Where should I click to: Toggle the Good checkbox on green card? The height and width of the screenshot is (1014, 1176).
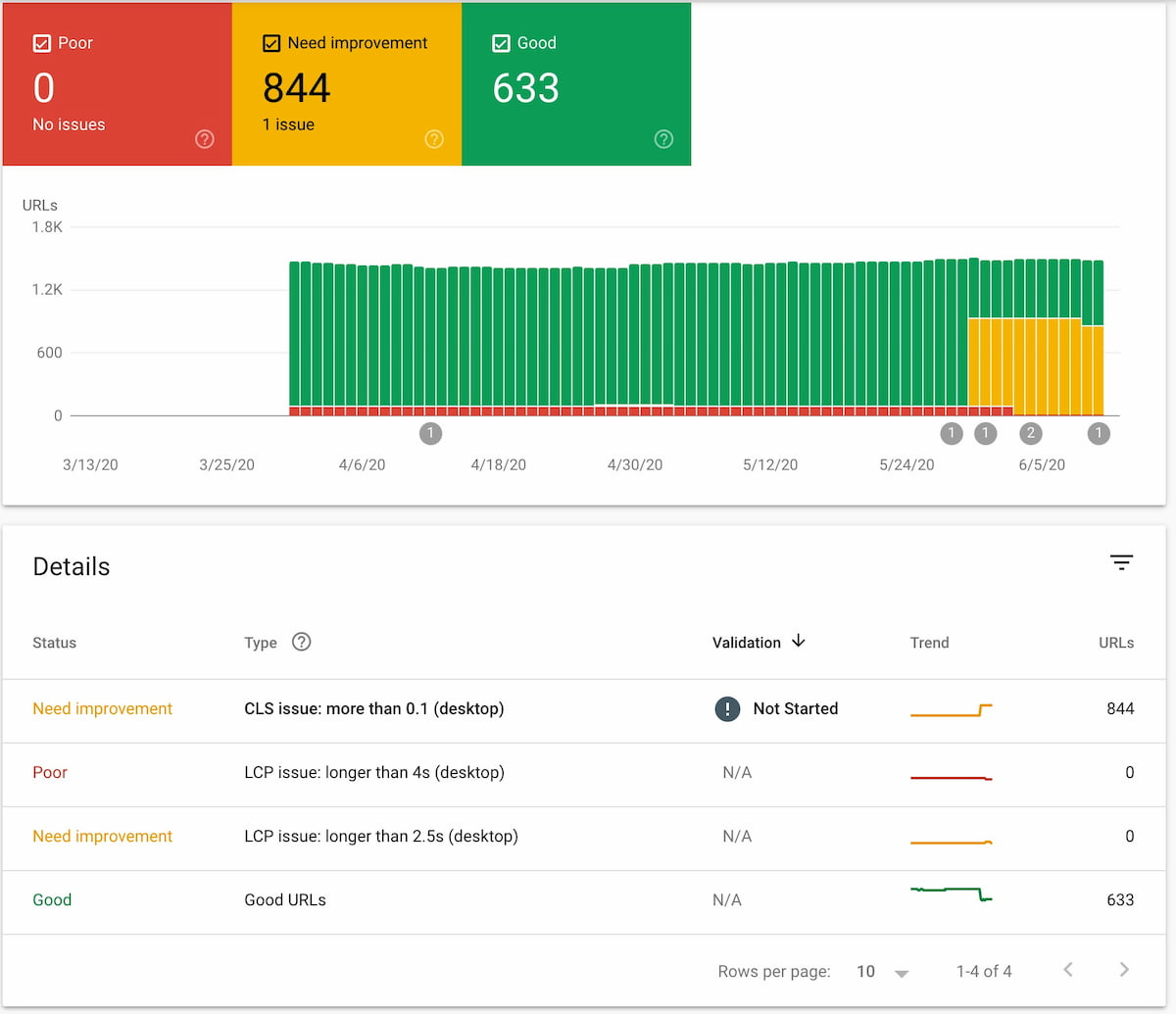coord(500,42)
